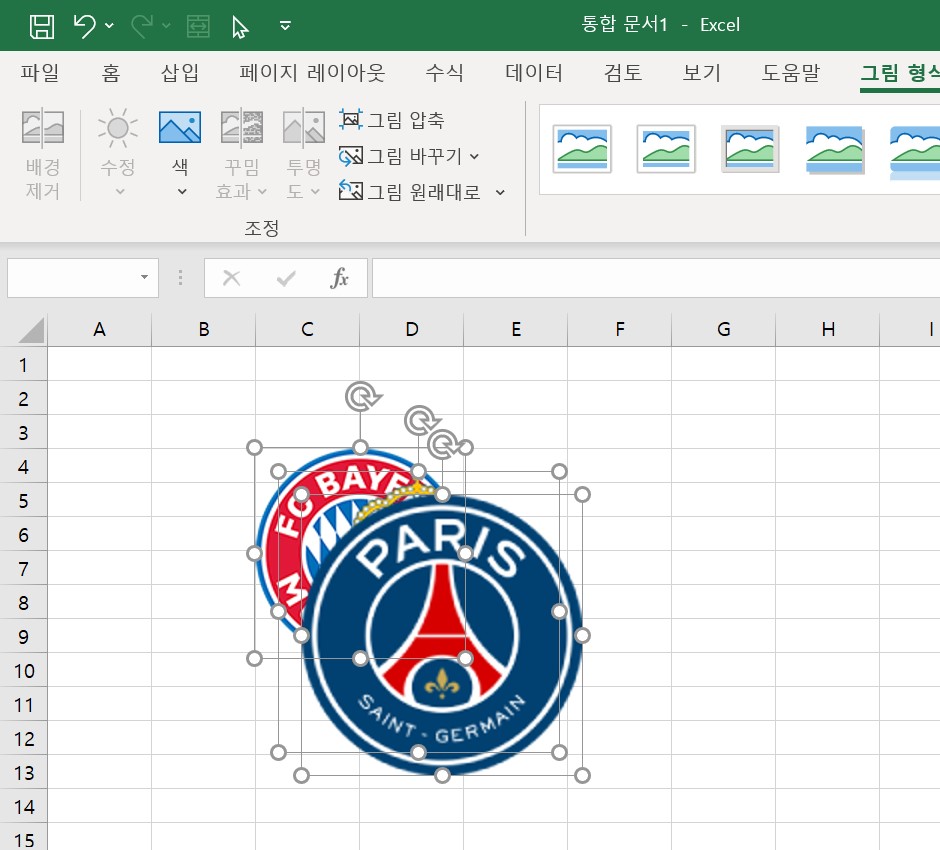The width and height of the screenshot is (940, 850).
Task: Select column B header
Action: point(204,329)
